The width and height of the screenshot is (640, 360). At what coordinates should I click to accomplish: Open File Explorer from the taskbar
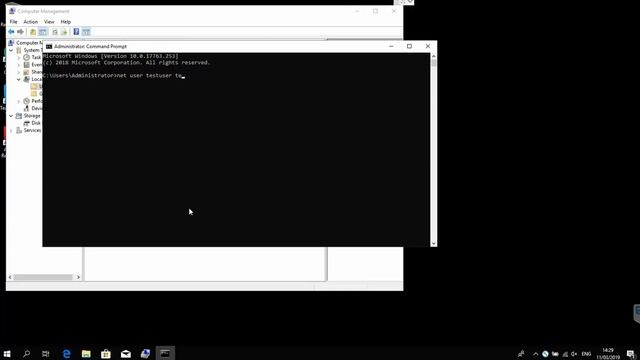[86, 353]
